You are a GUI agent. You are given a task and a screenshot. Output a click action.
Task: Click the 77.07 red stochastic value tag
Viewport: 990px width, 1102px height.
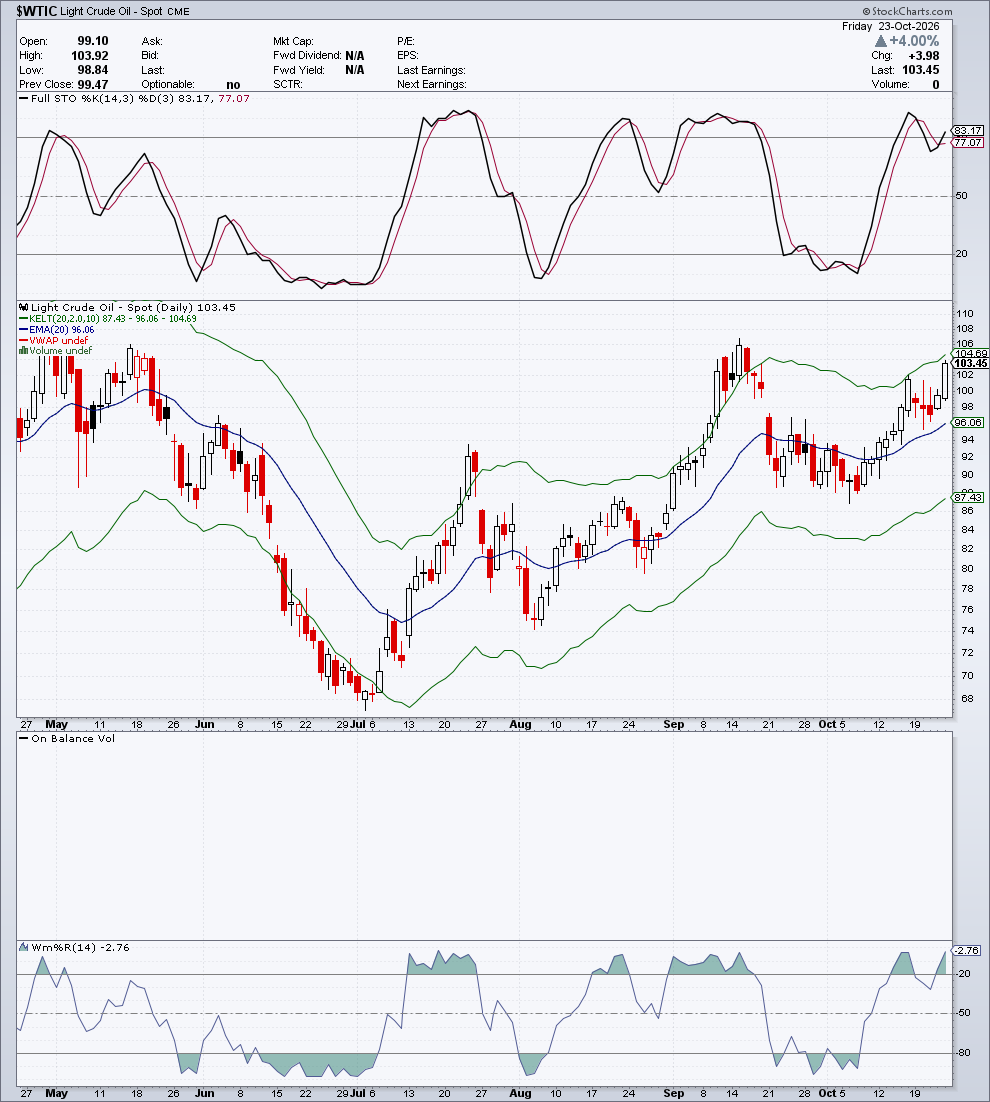pyautogui.click(x=968, y=143)
